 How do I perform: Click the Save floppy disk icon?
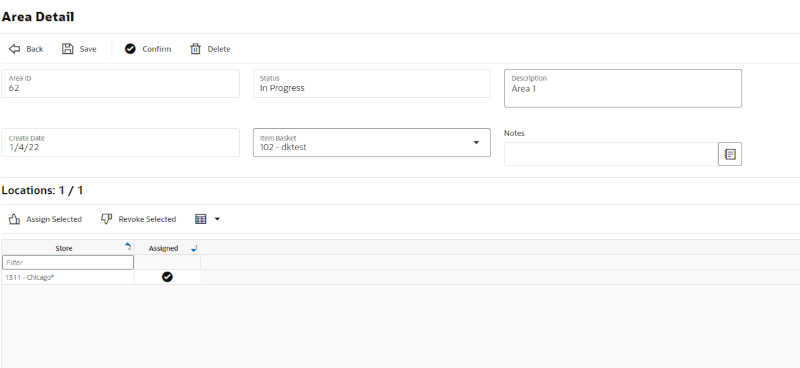(x=68, y=49)
